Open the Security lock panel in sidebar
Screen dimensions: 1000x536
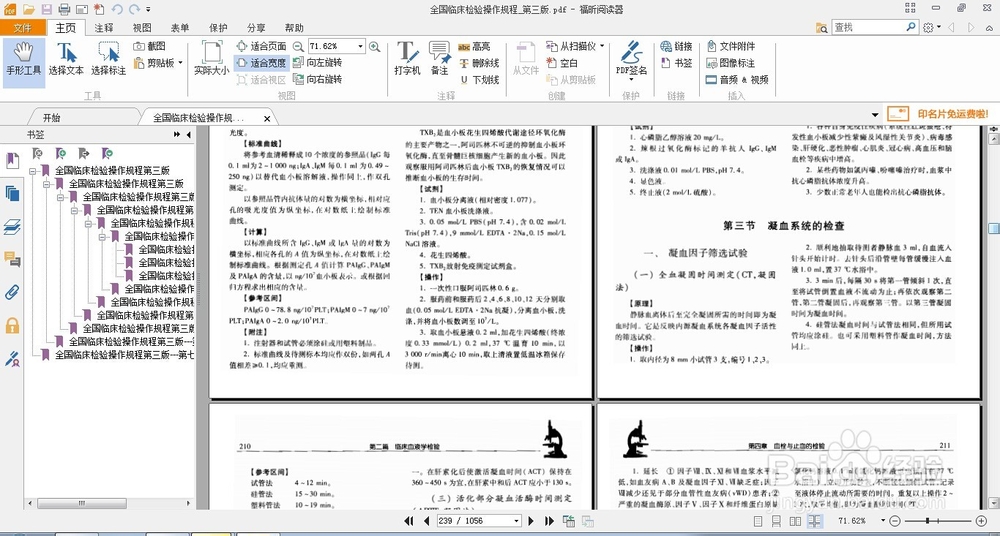pyautogui.click(x=12, y=325)
